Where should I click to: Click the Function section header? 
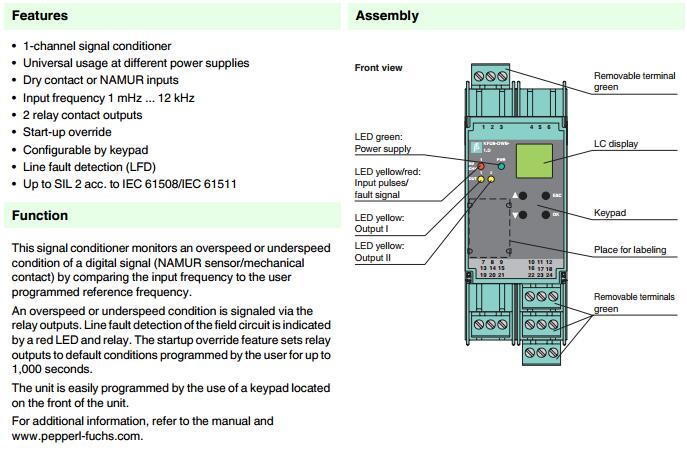click(40, 215)
